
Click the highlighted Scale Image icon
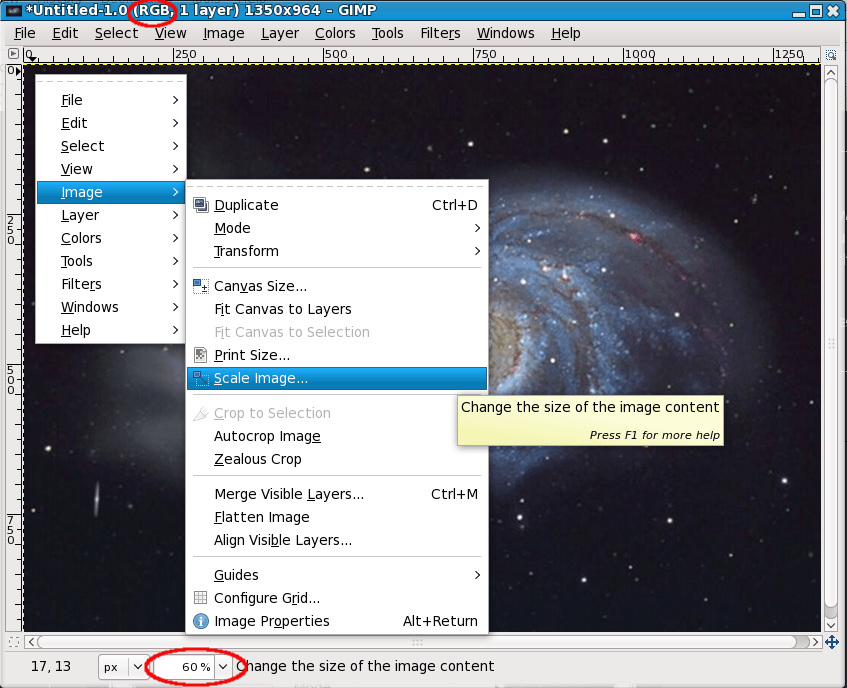point(198,378)
